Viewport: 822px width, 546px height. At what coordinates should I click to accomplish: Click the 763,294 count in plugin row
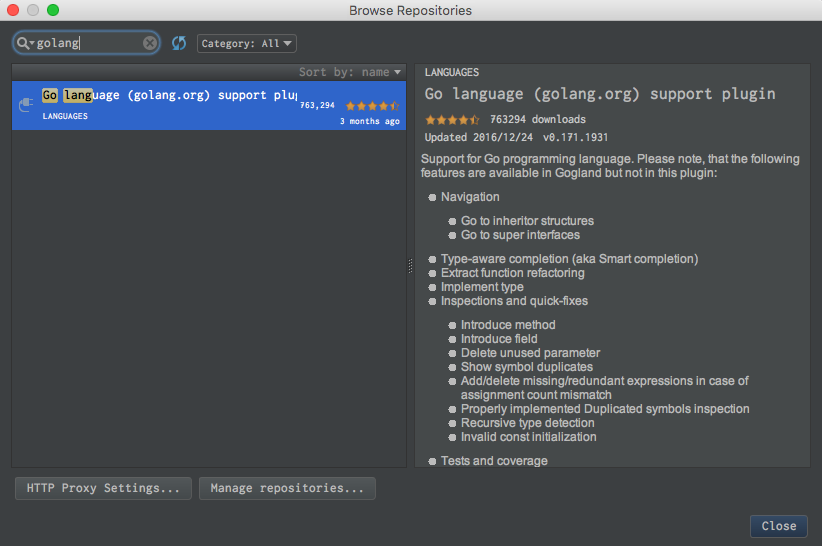click(x=317, y=105)
